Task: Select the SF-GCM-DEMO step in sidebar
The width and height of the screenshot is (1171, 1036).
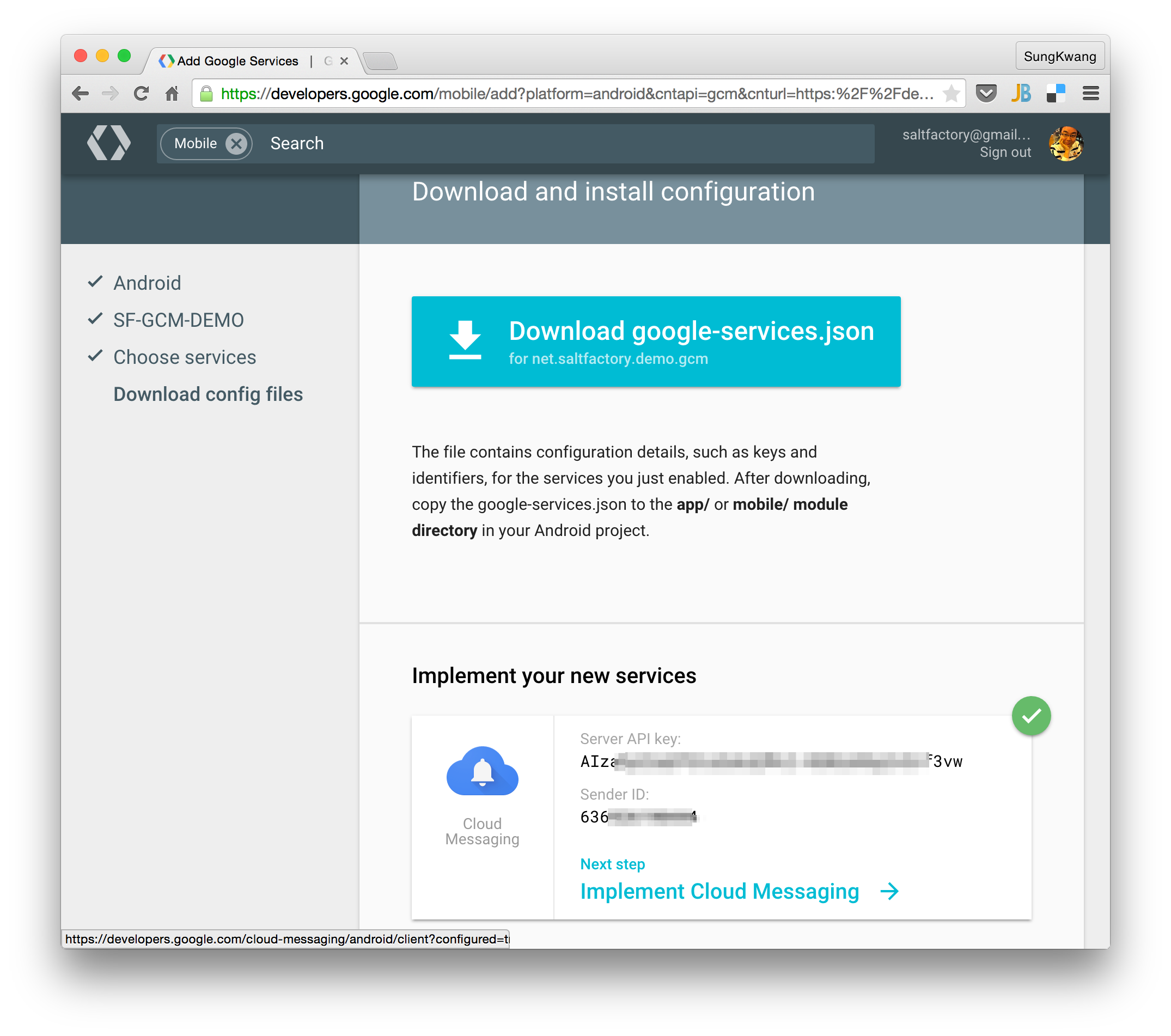Action: [178, 320]
